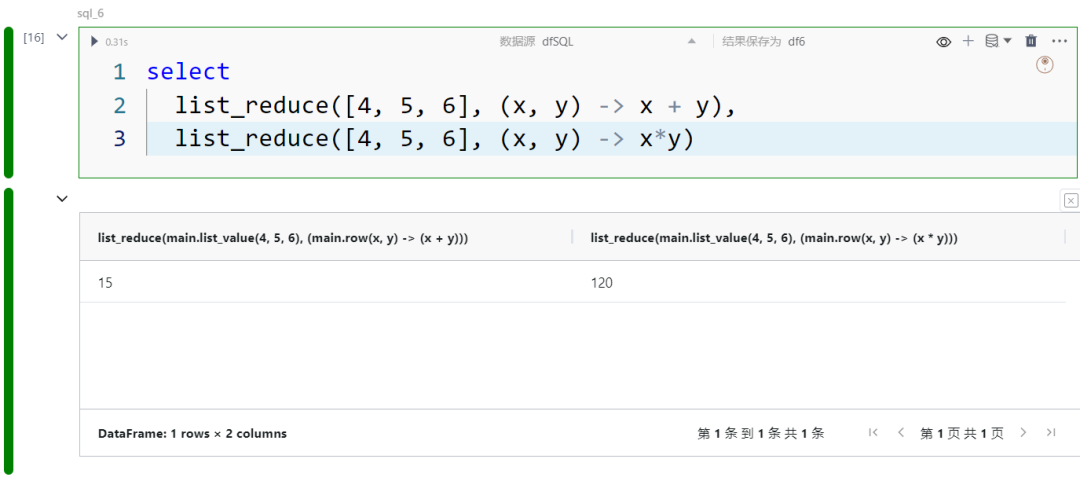The image size is (1080, 503).
Task: Click the 第 1 条 到 1 条 共 1 条 label
Action: click(x=761, y=433)
